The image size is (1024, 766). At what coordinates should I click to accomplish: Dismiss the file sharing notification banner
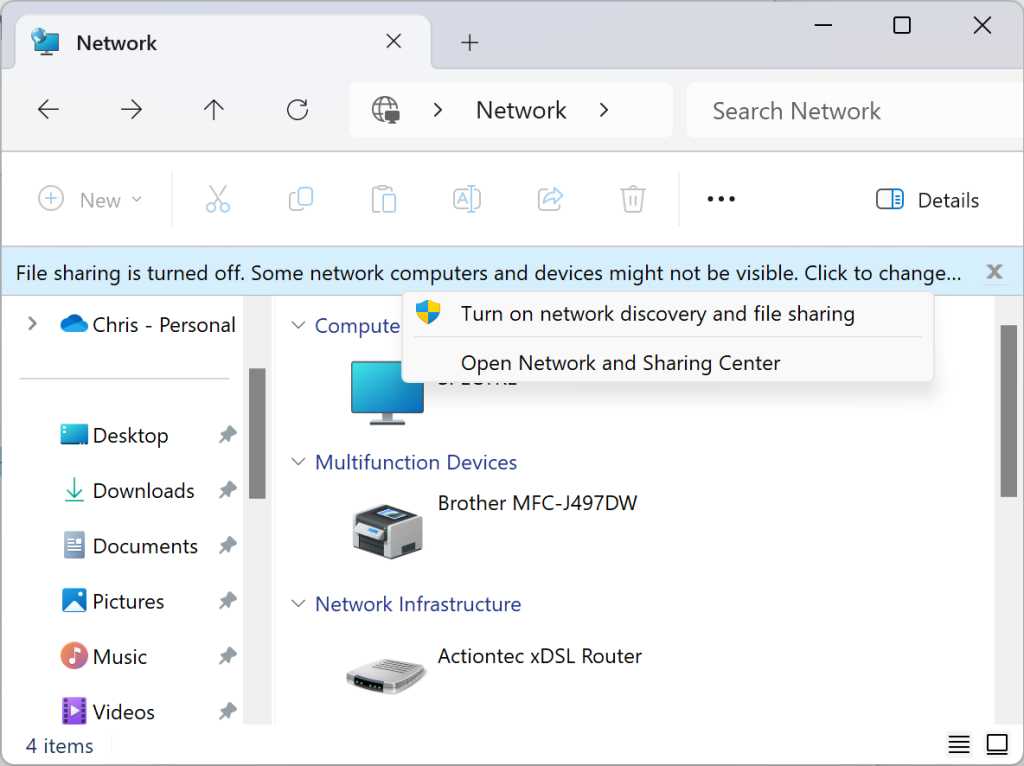(995, 271)
